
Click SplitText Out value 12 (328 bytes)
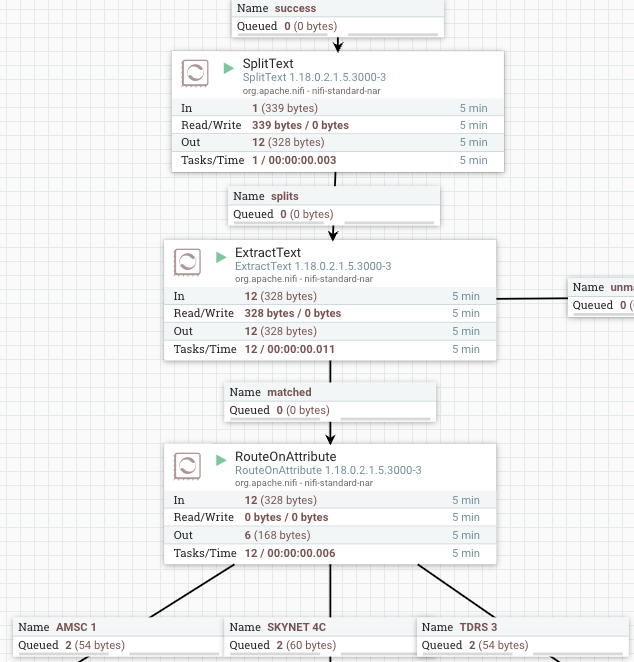[288, 142]
